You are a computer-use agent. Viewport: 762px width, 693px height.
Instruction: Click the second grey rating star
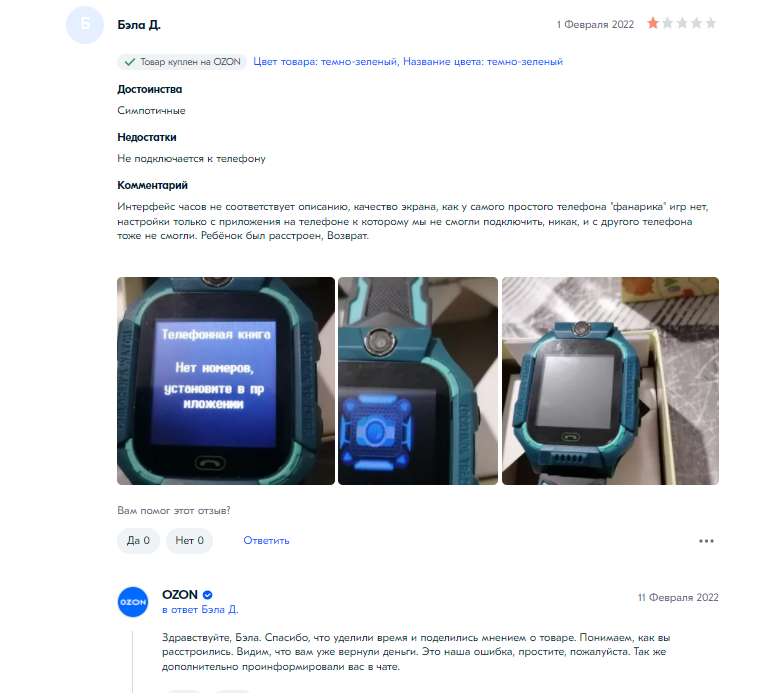[667, 23]
